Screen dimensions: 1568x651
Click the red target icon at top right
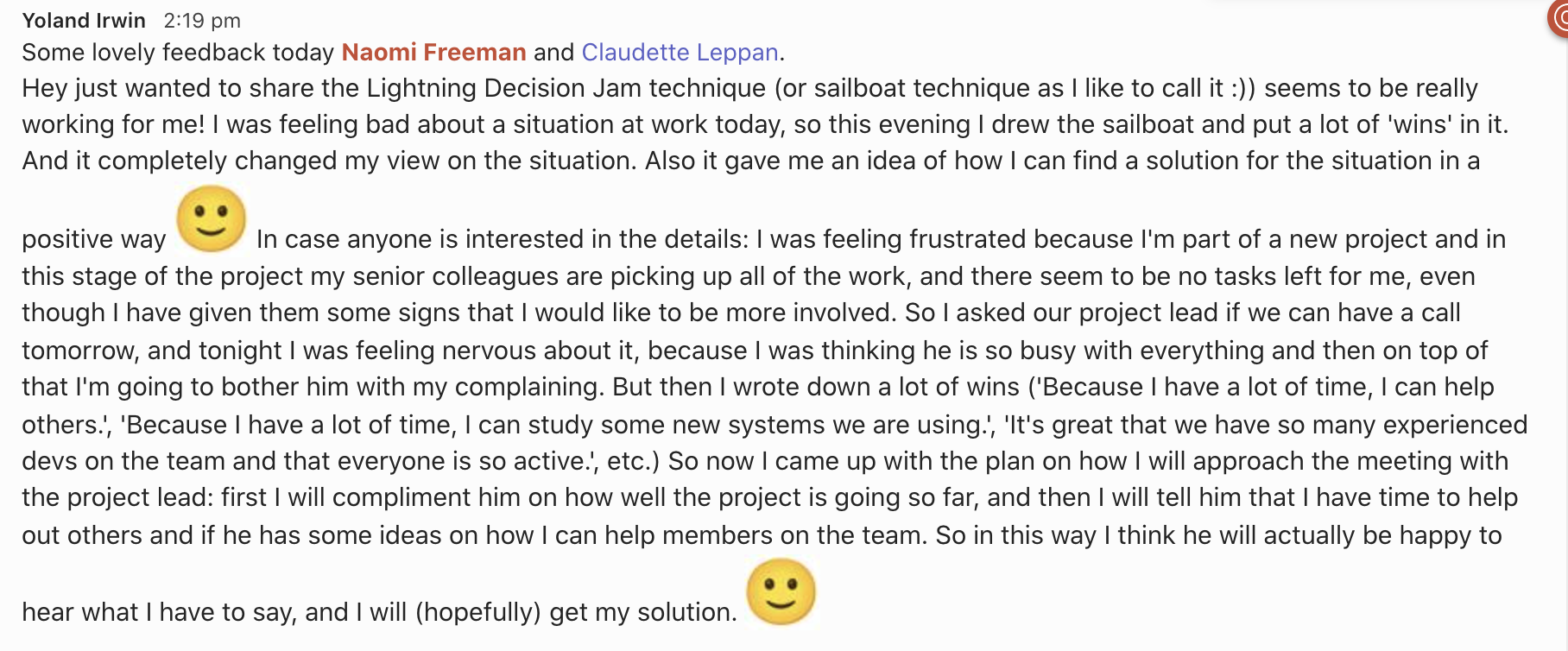pos(1559,17)
